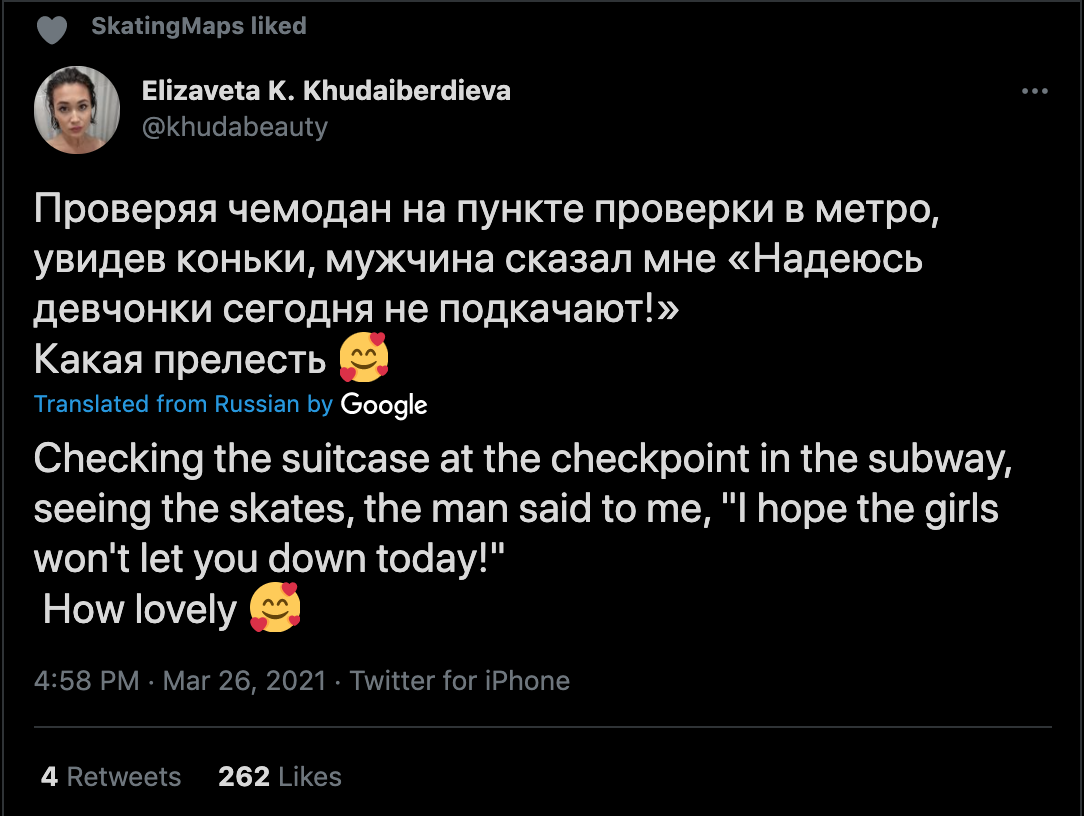Click the Twitter for iPhone source label
The width and height of the screenshot is (1084, 816).
pyautogui.click(x=459, y=681)
